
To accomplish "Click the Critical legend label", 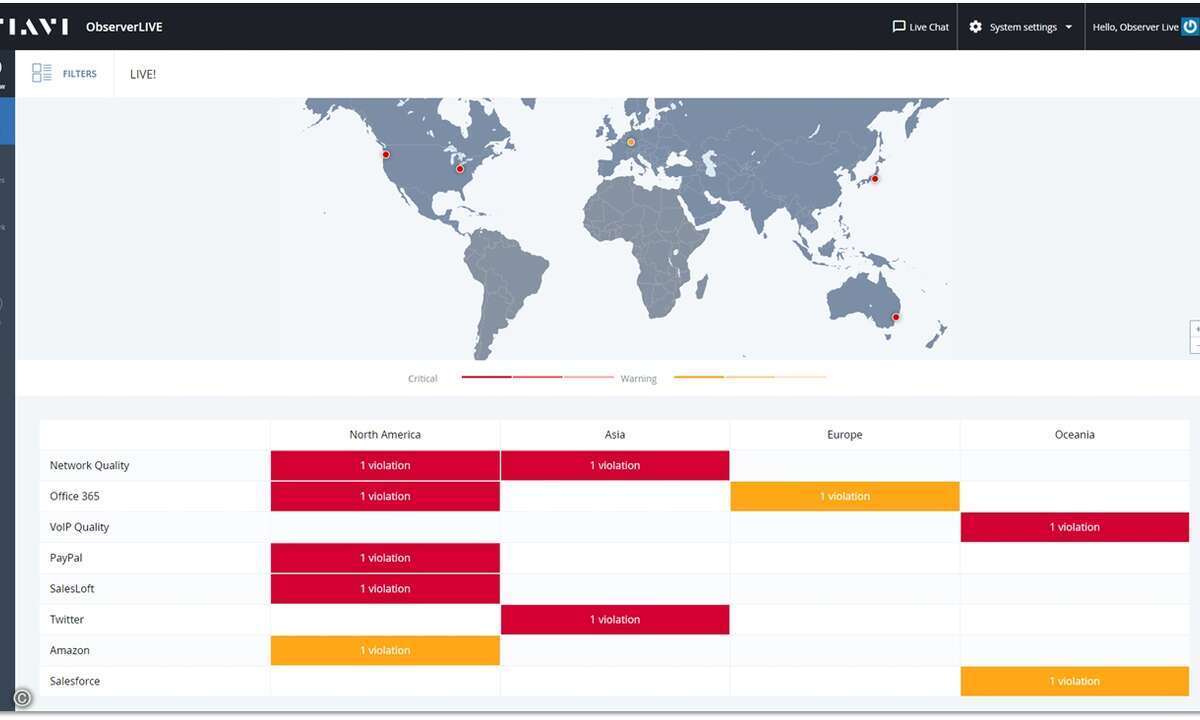I will click(x=423, y=379).
